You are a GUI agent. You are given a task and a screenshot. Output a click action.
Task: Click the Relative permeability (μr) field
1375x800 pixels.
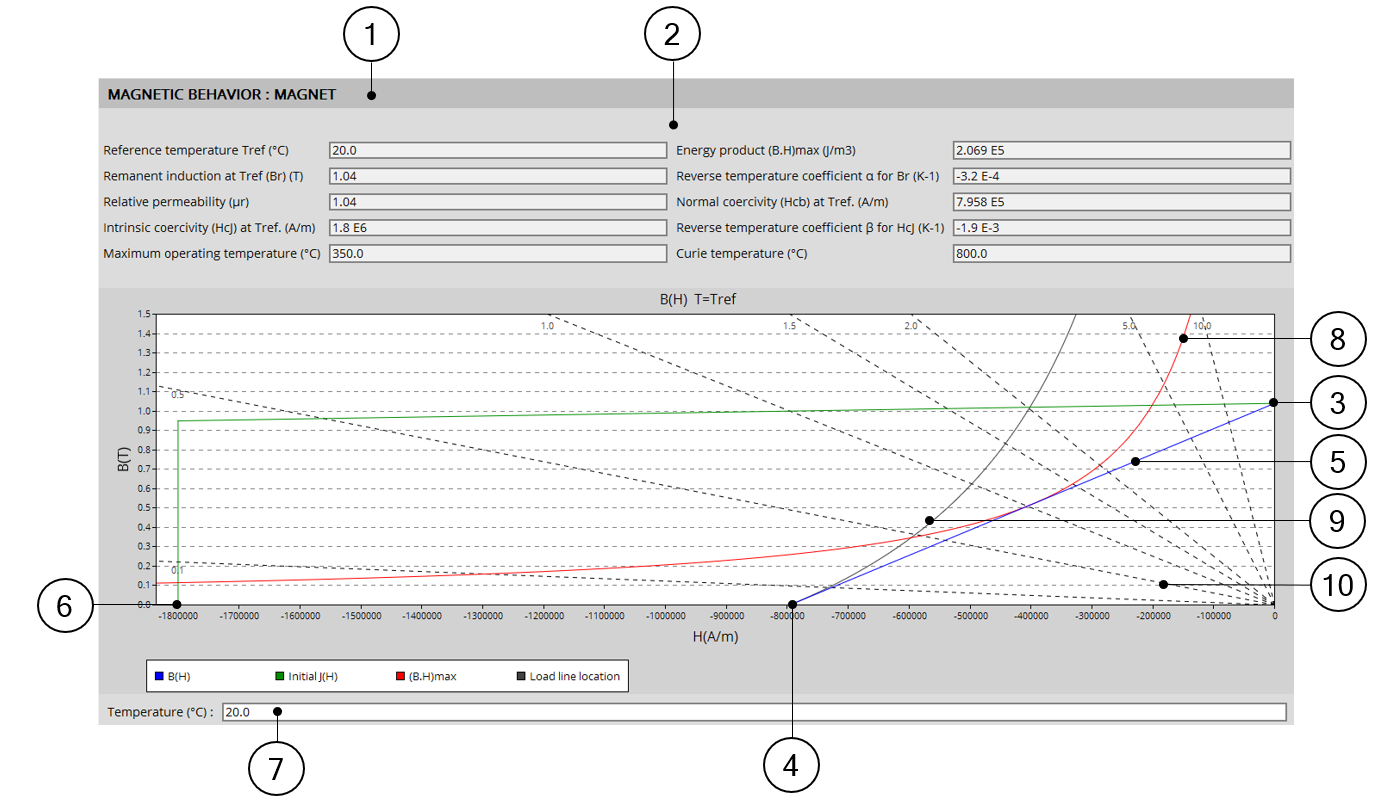tap(497, 202)
